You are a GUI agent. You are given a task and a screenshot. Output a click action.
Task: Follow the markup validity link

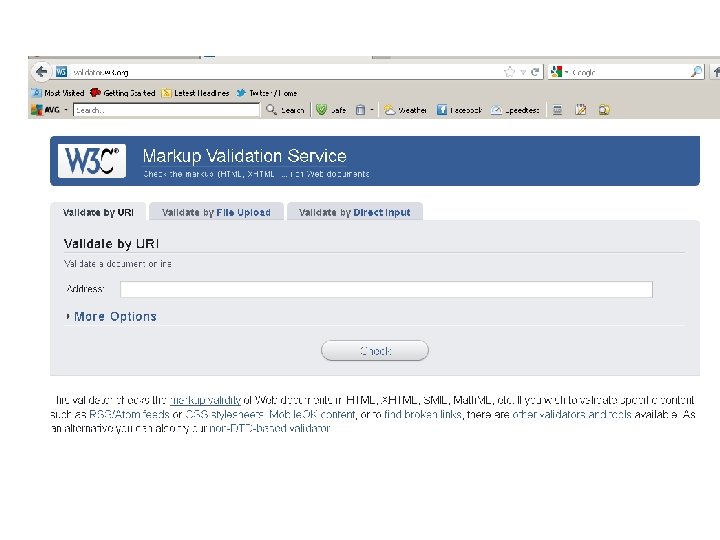point(205,400)
